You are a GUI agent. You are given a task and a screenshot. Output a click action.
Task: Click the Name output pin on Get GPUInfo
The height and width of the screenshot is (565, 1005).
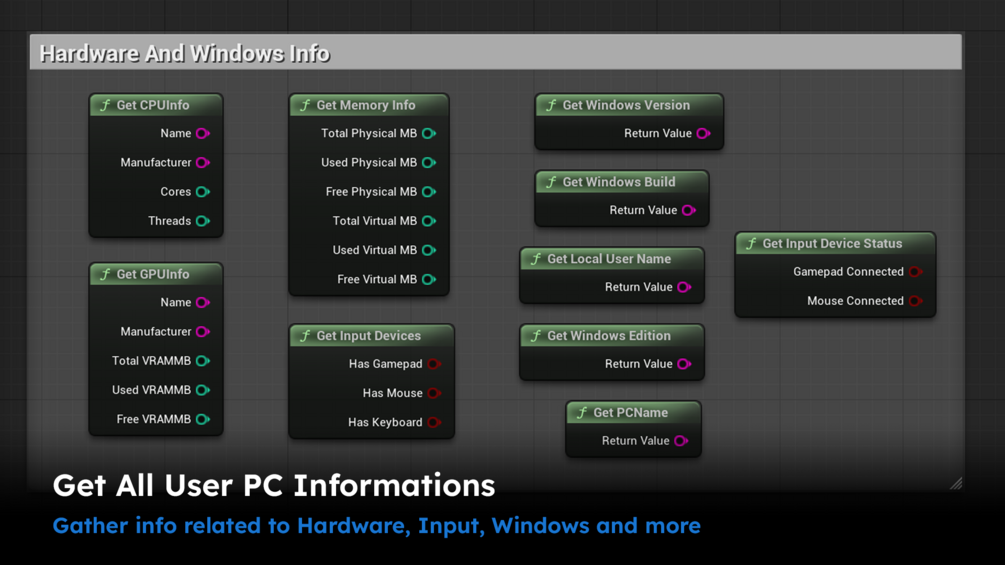203,302
